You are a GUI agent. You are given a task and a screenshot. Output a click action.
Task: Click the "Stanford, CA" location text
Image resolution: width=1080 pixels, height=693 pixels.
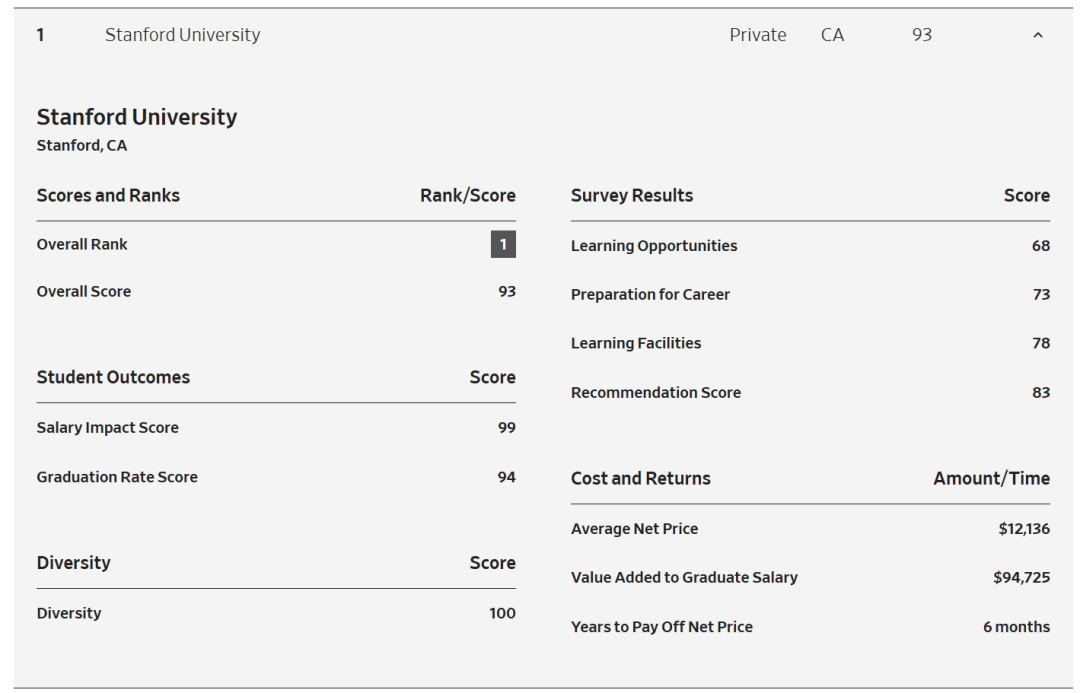[82, 146]
